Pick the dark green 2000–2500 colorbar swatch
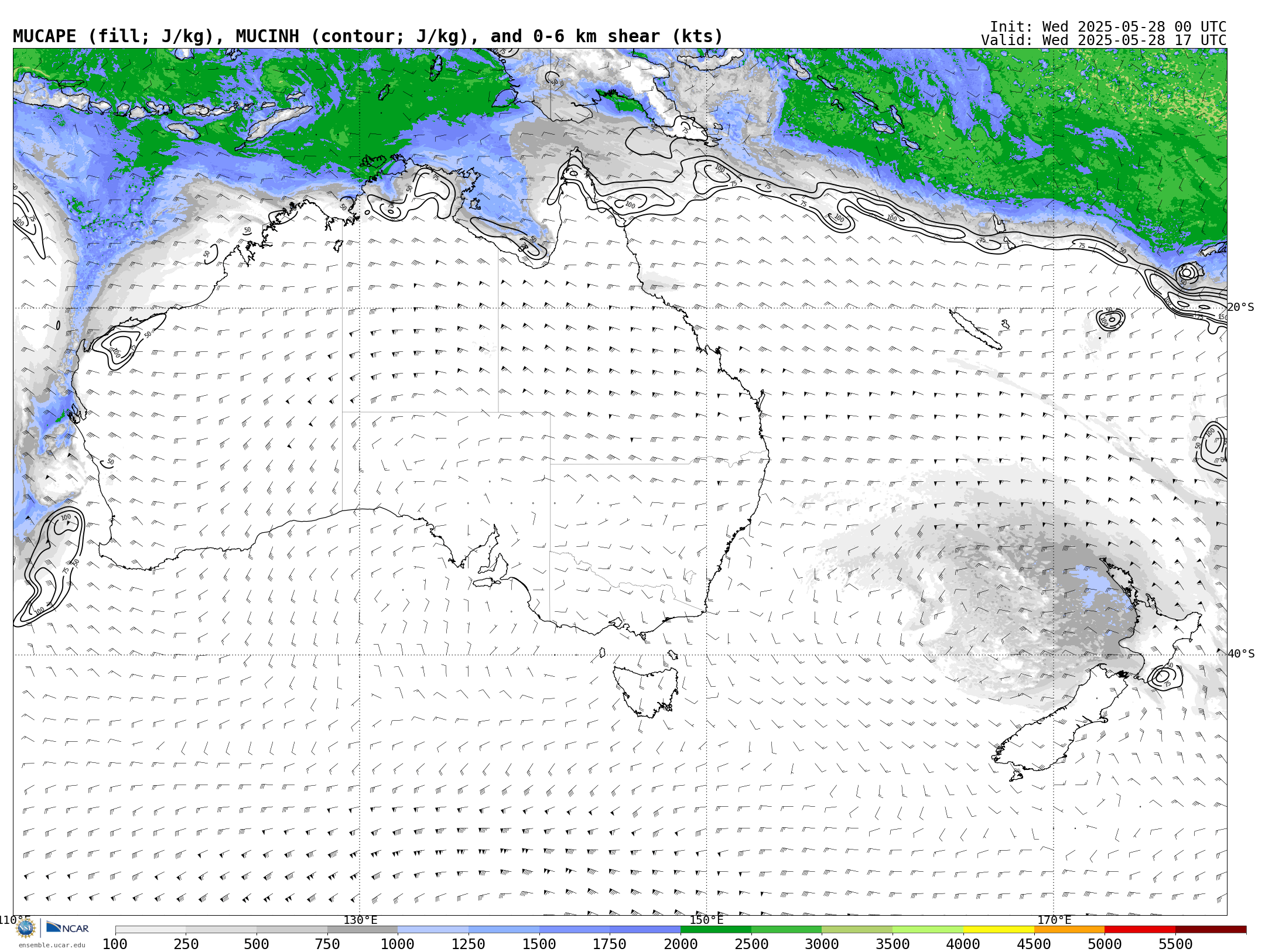 pos(716,930)
